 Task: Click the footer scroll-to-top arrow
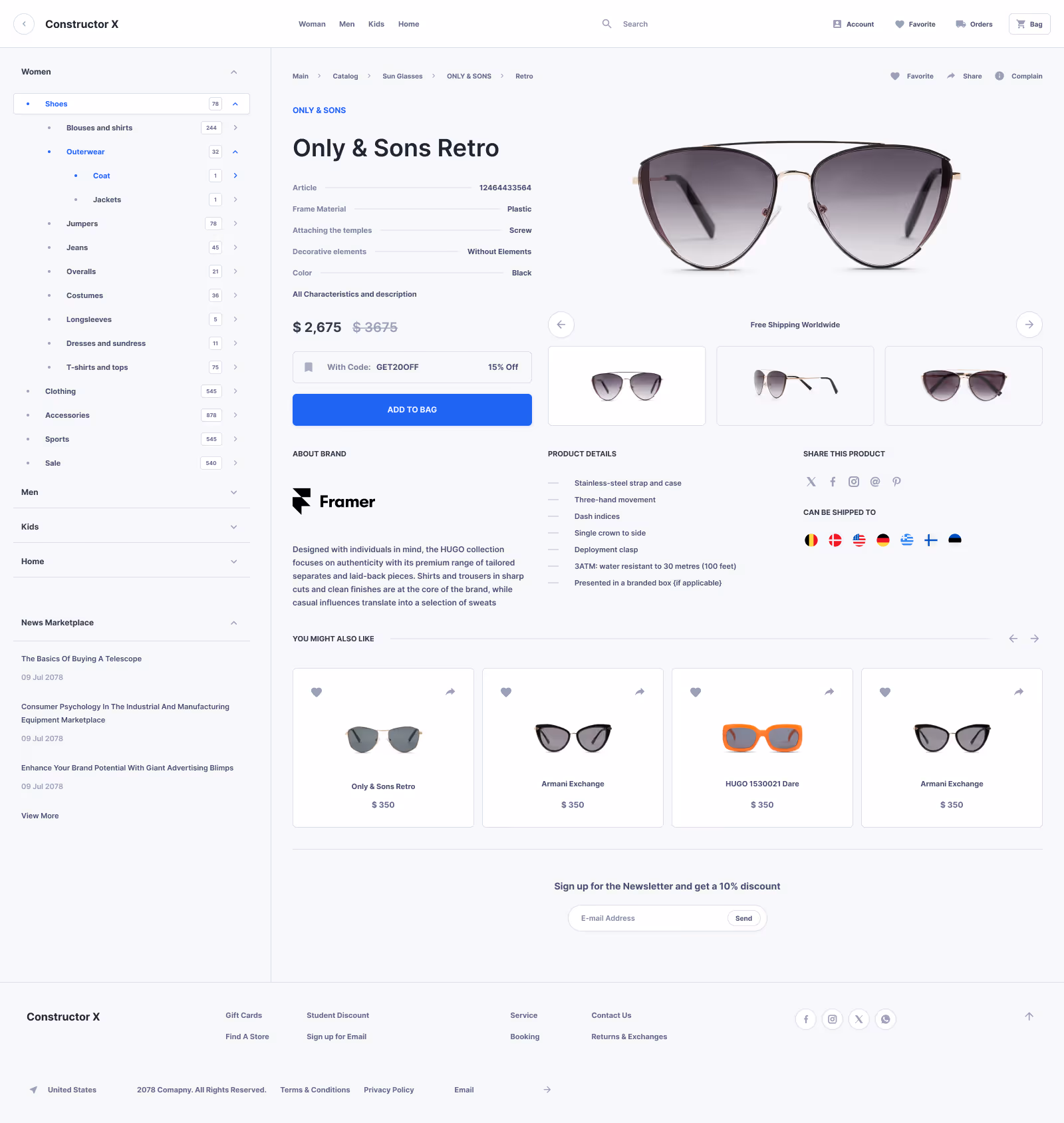point(1029,1017)
